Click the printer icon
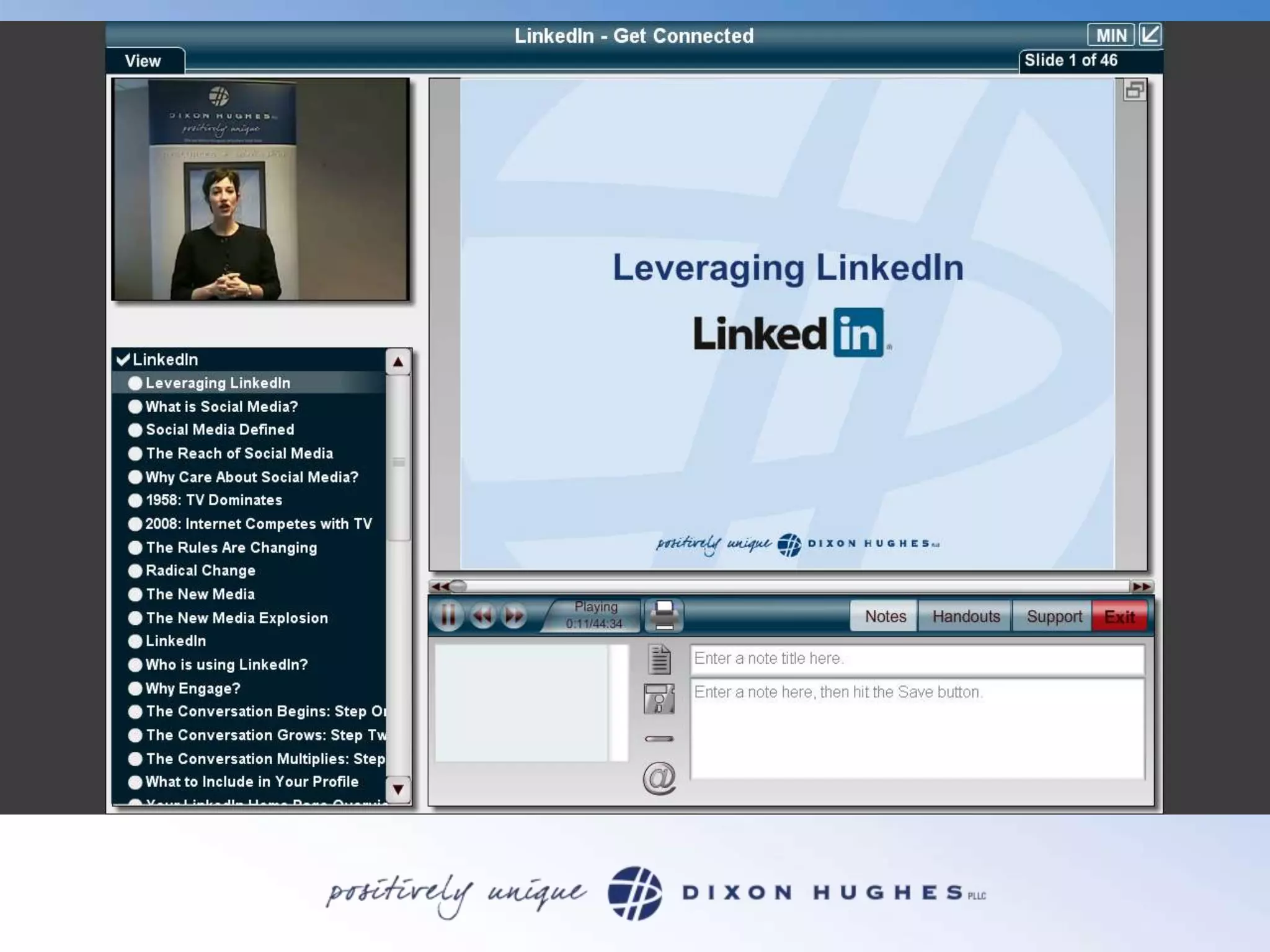The width and height of the screenshot is (1270, 952). click(664, 615)
